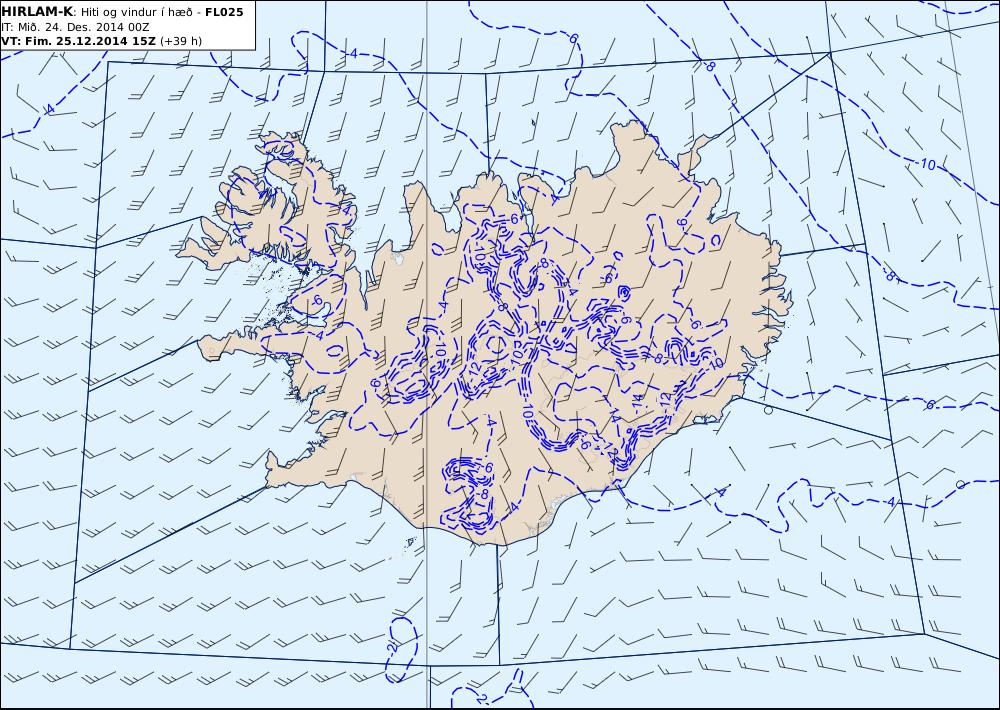Screen dimensions: 1000x710
Task: Click the HIRLAM-K model name in title box
Action: click(37, 11)
